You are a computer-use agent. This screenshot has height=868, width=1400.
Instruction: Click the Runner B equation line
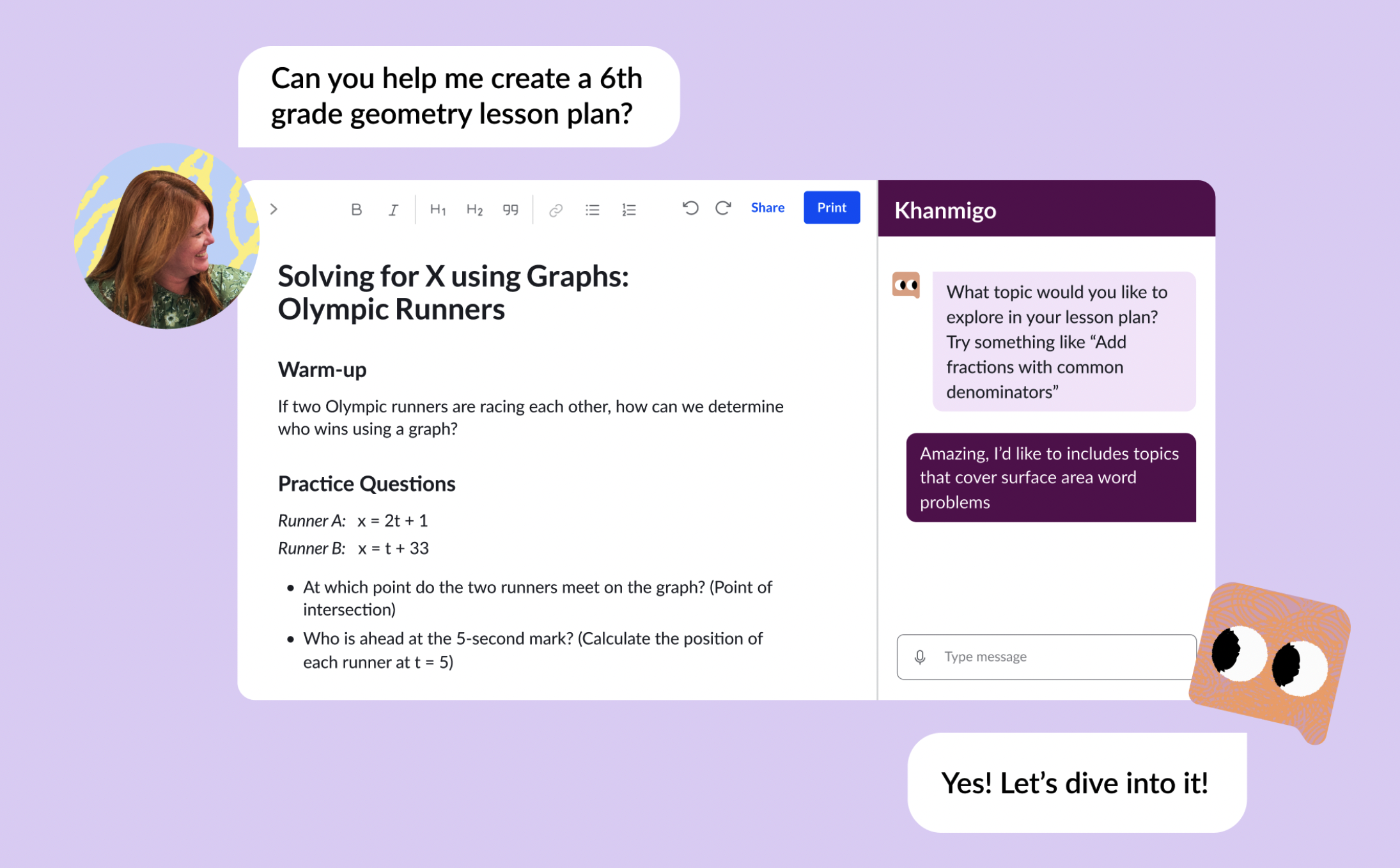coord(354,548)
